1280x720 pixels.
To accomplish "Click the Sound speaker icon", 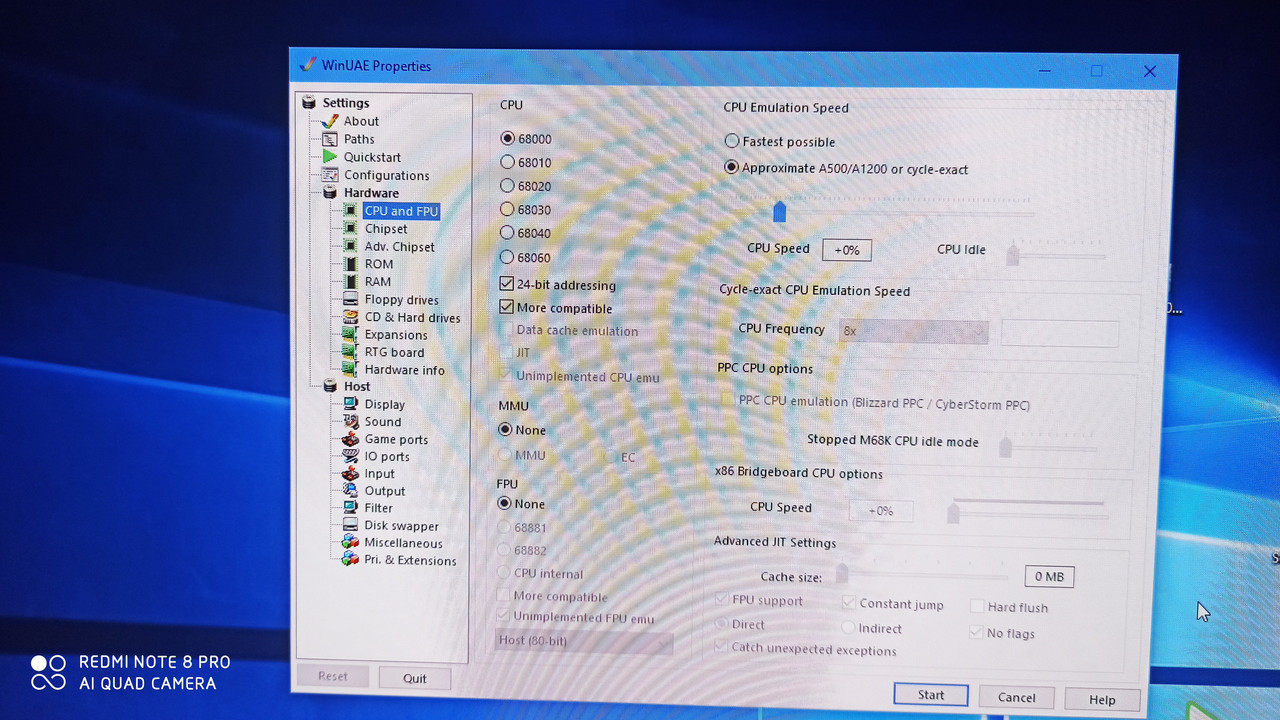I will 350,422.
